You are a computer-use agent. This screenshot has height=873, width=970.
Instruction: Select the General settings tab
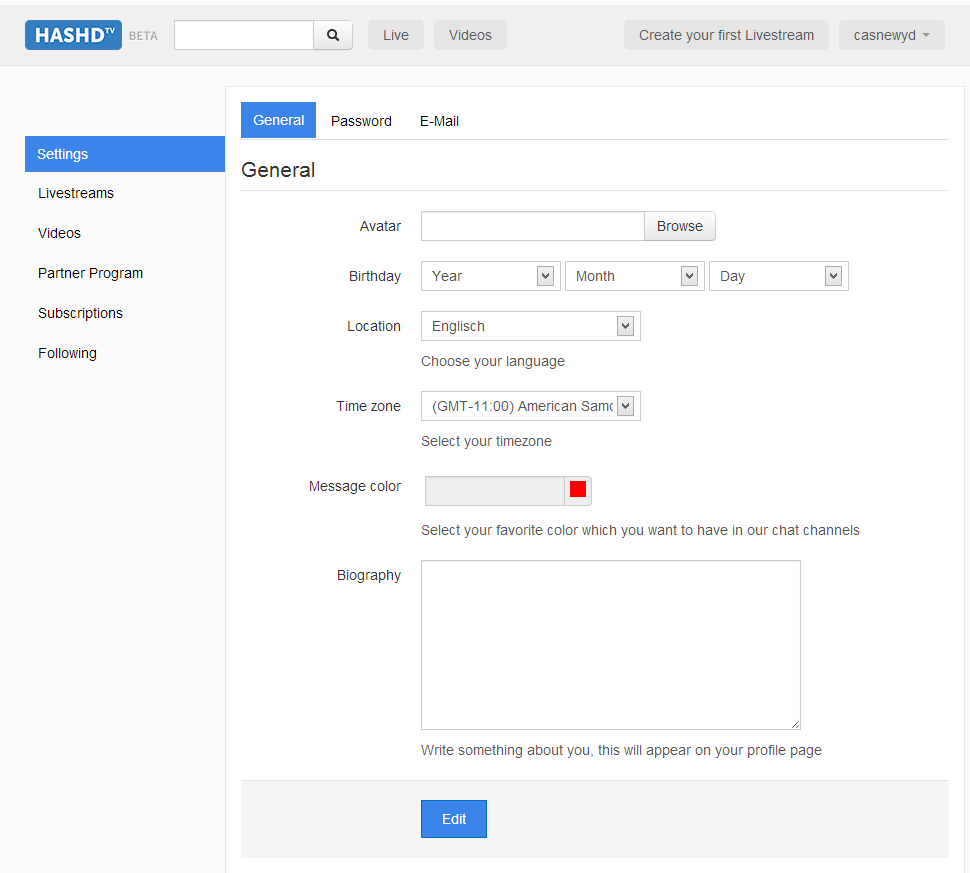point(278,120)
